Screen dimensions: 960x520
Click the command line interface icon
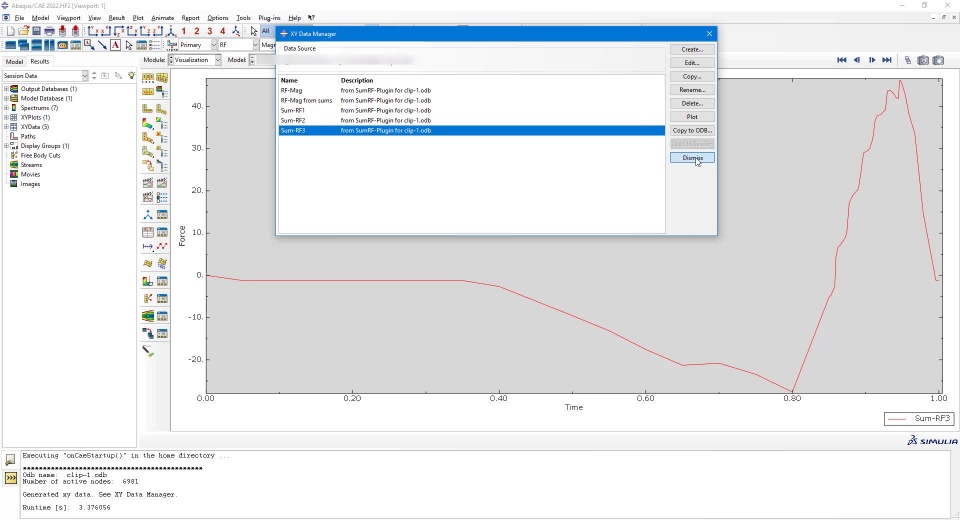11,478
